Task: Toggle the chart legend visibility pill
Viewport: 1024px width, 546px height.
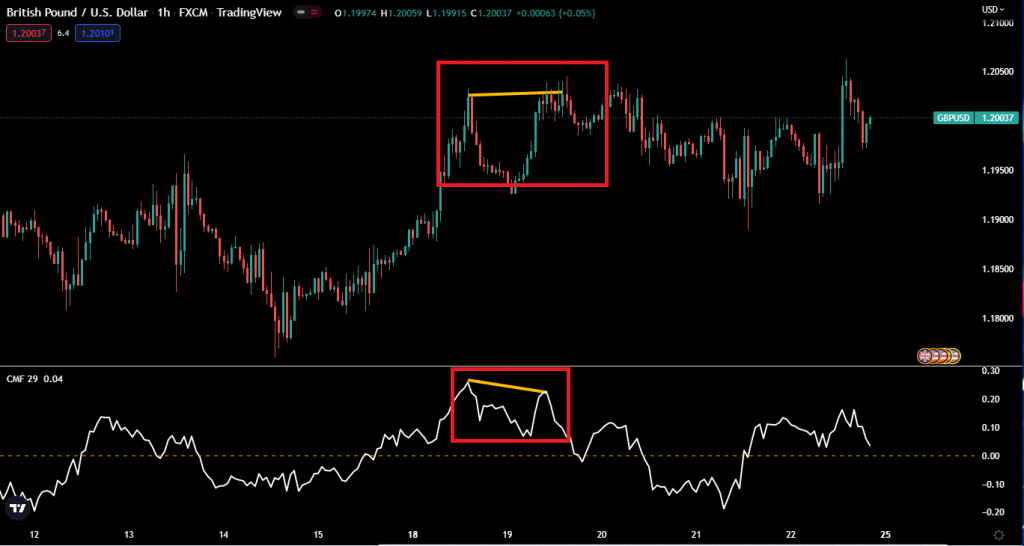Action: (x=309, y=12)
